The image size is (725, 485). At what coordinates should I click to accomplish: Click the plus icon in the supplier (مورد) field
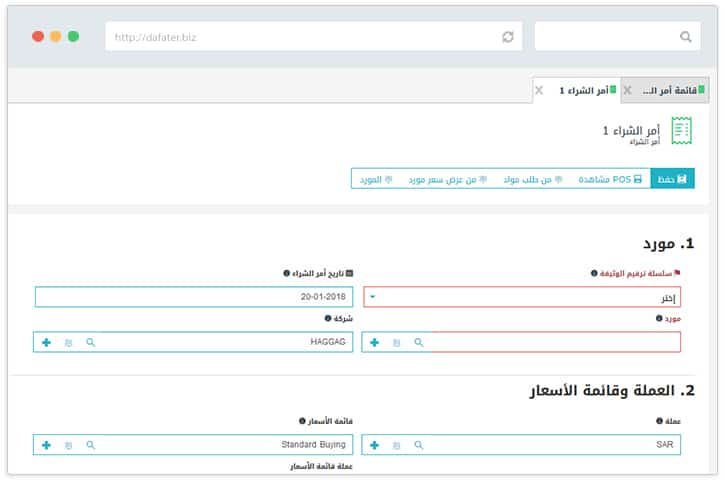(375, 342)
